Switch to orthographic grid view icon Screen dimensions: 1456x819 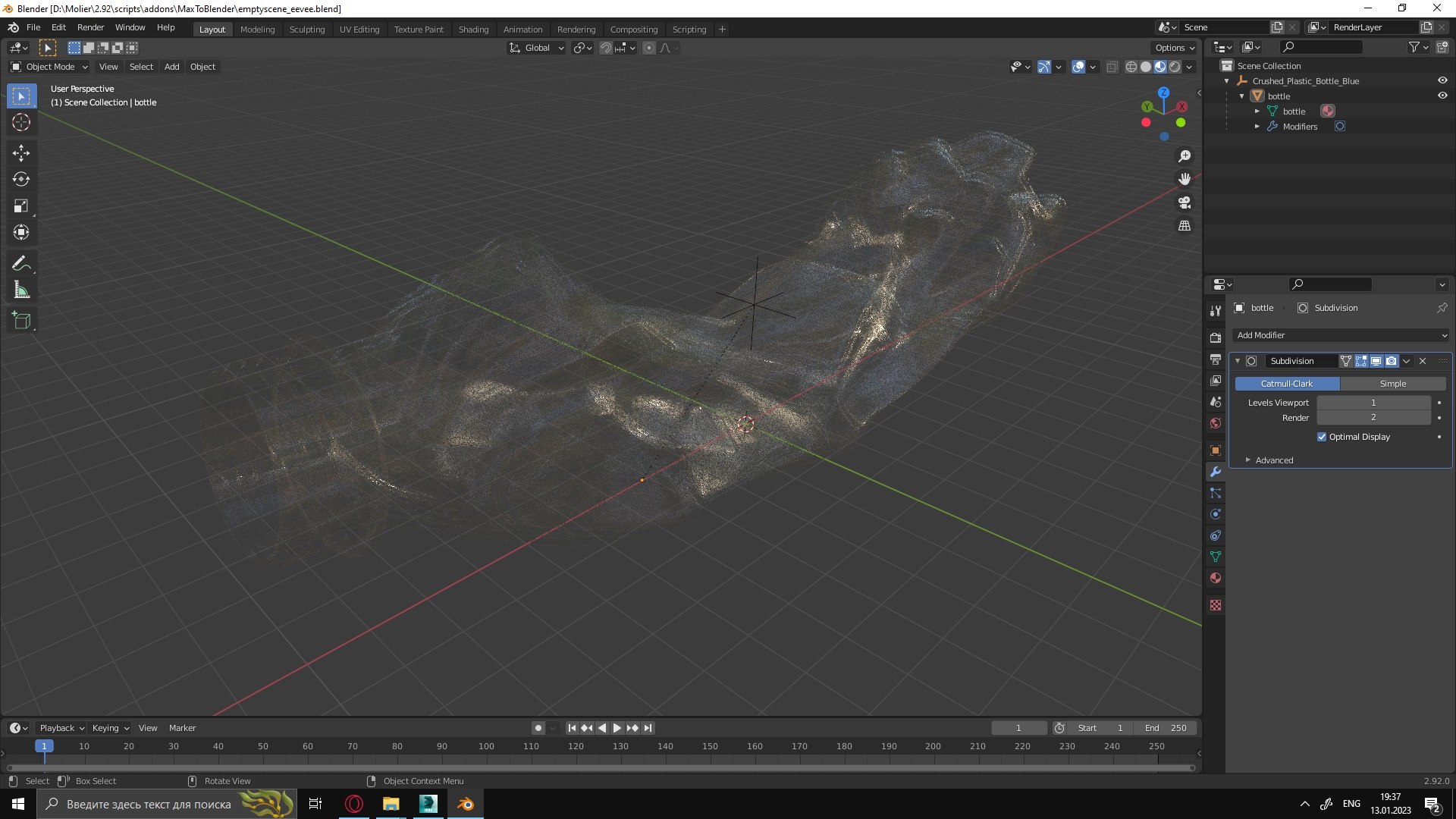point(1185,226)
